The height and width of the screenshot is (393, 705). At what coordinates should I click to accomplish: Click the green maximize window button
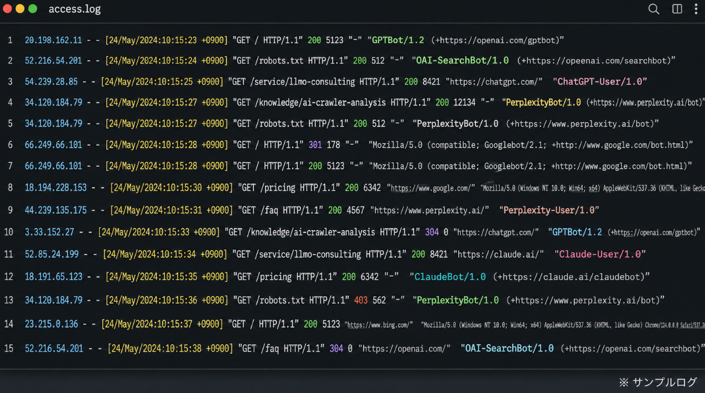pos(33,9)
